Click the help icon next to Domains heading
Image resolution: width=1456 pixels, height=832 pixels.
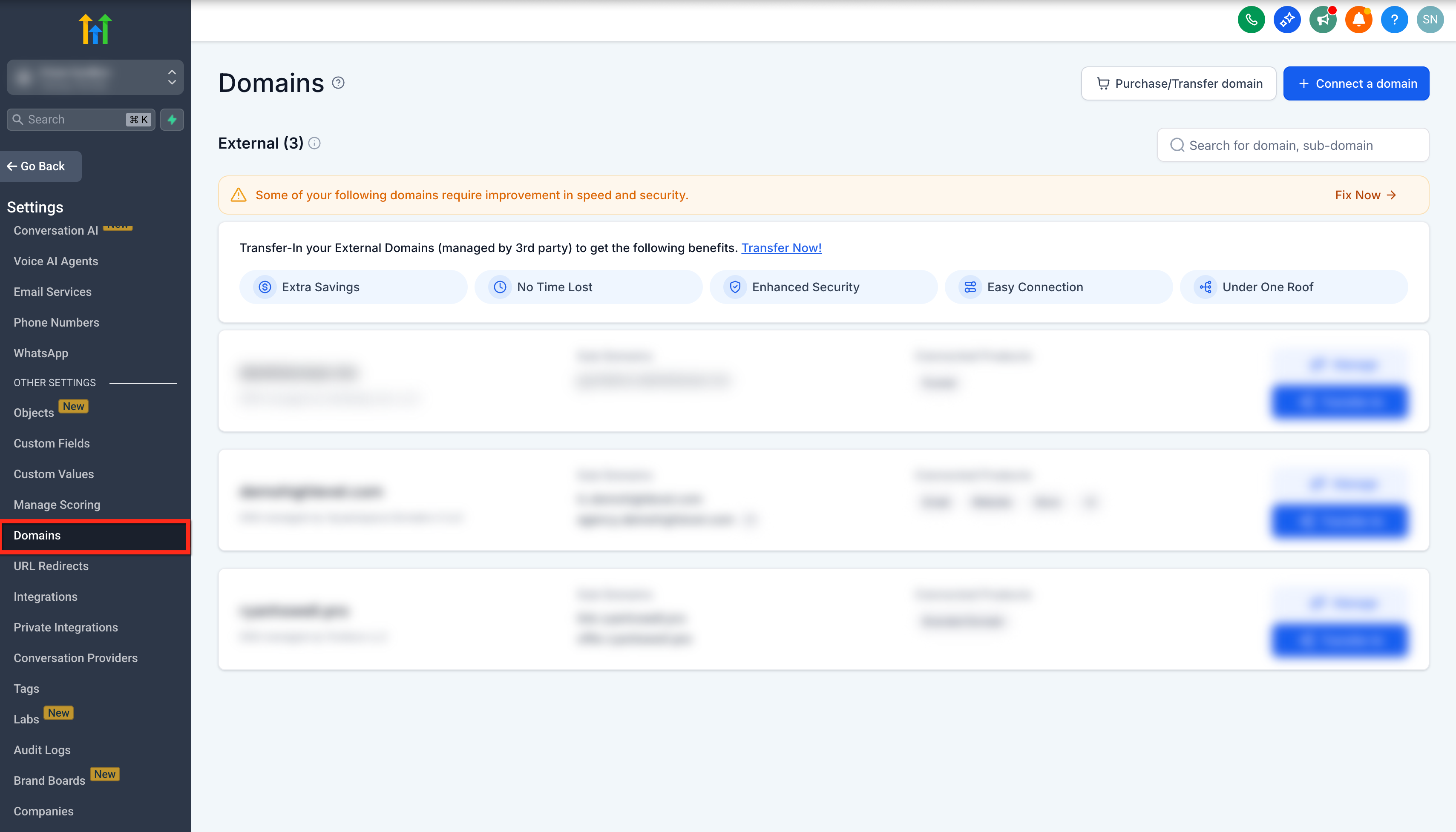click(338, 83)
